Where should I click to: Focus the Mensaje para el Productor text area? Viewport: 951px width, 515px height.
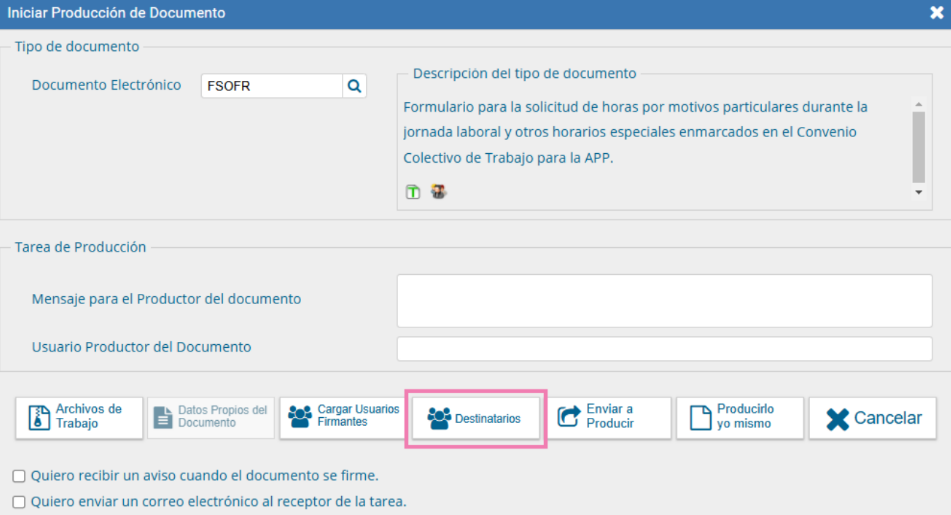664,300
